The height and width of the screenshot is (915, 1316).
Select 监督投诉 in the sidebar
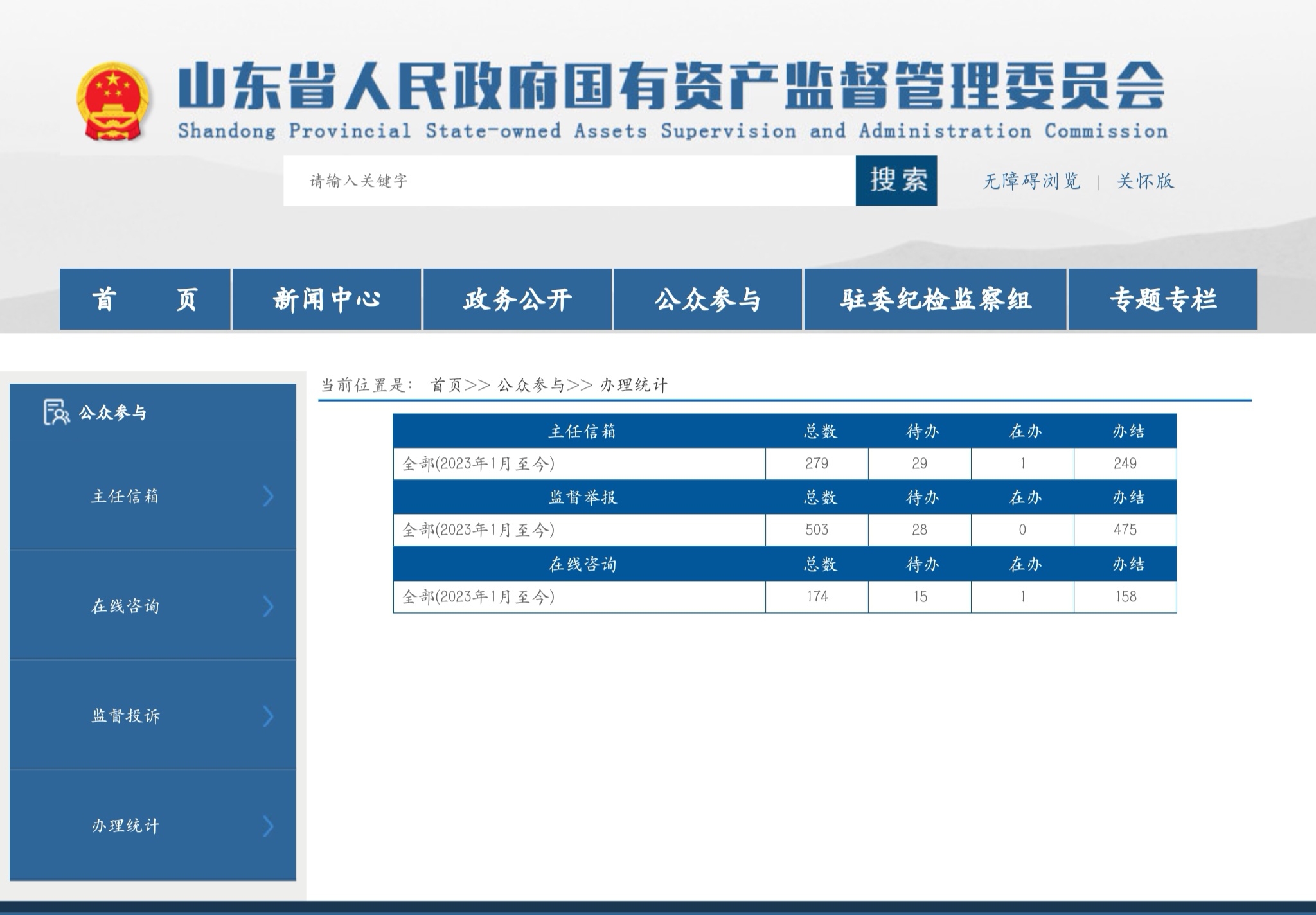click(x=125, y=716)
